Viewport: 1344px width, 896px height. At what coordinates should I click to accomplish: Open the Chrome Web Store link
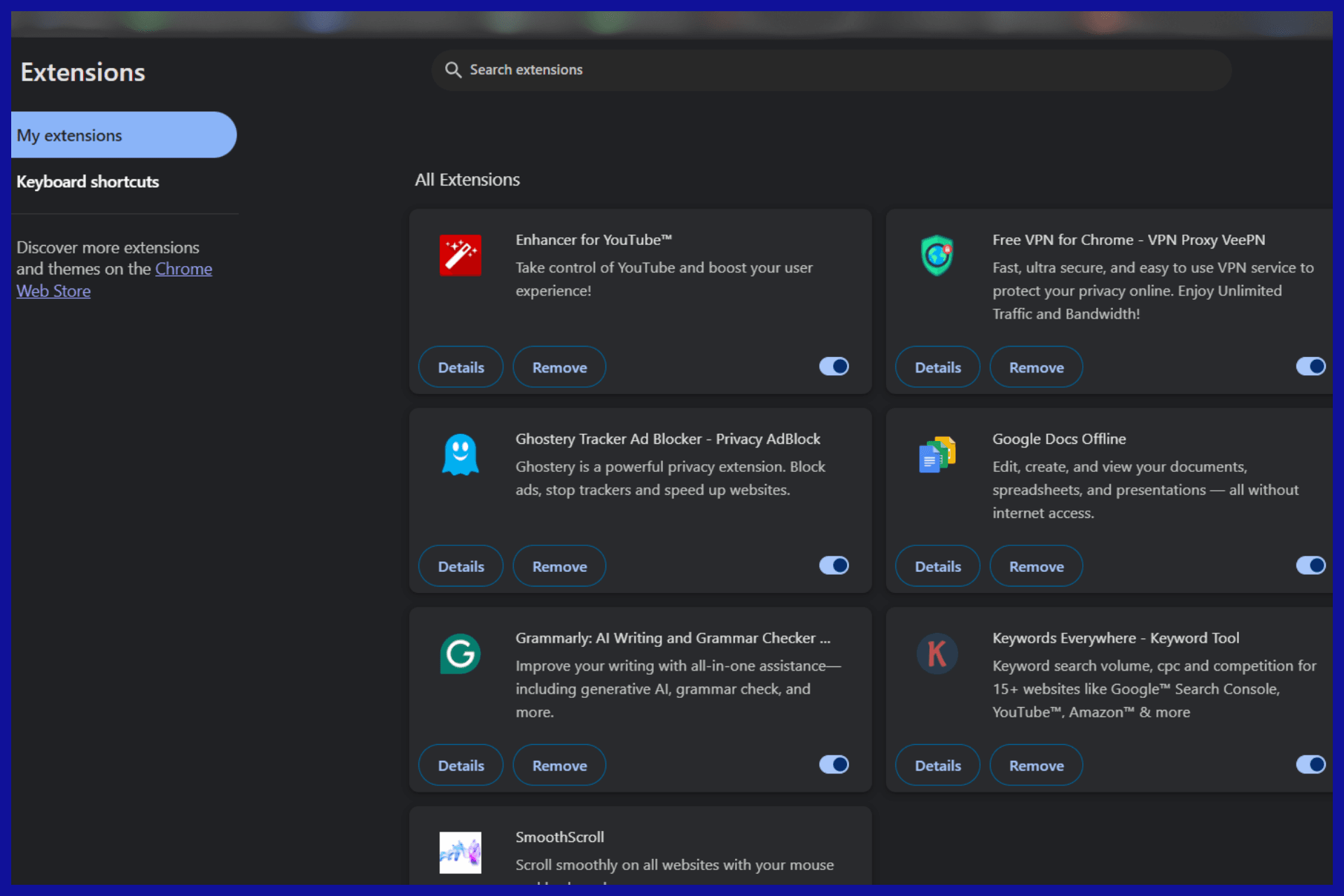184,269
